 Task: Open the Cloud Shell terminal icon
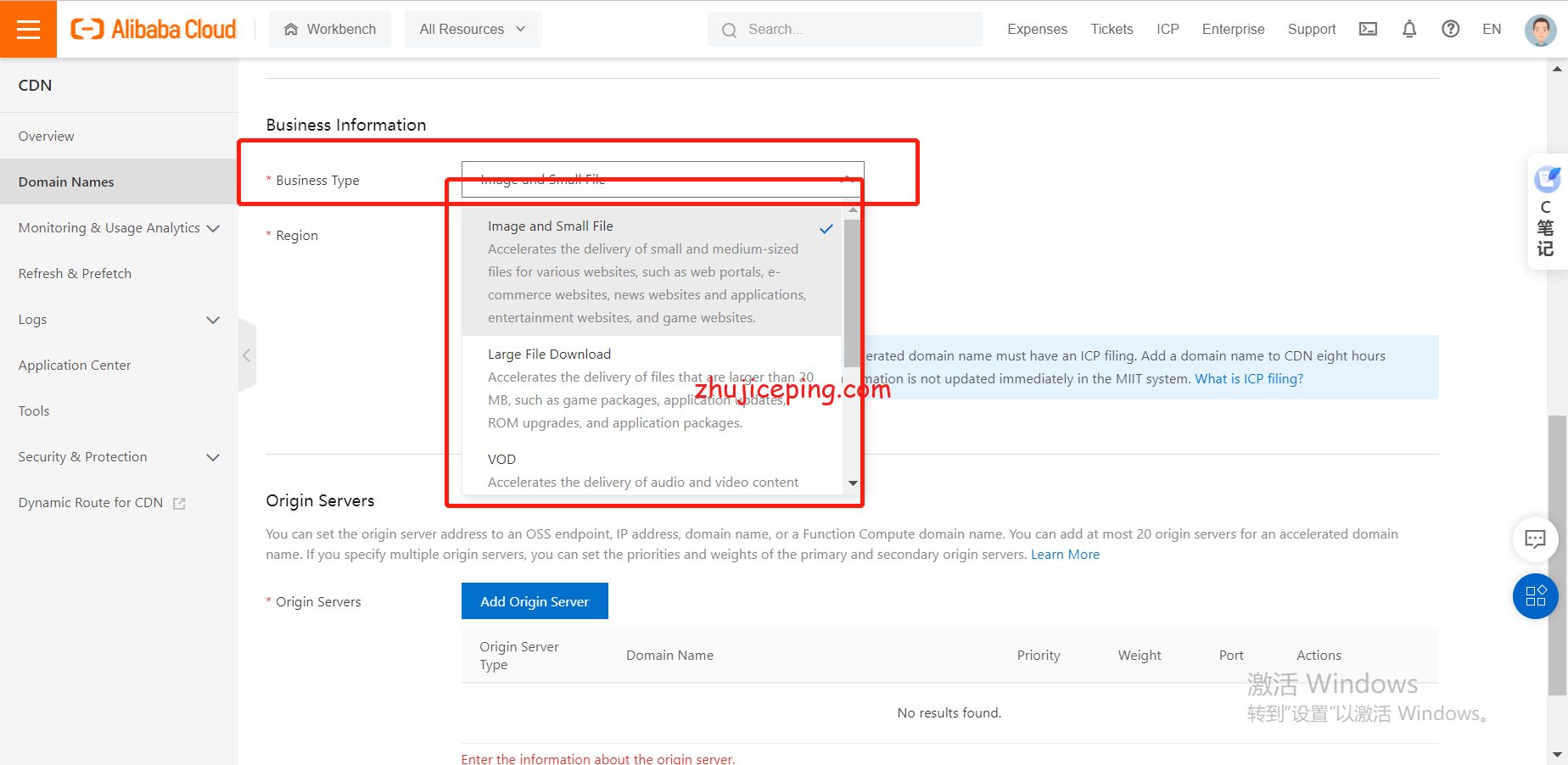point(1368,29)
